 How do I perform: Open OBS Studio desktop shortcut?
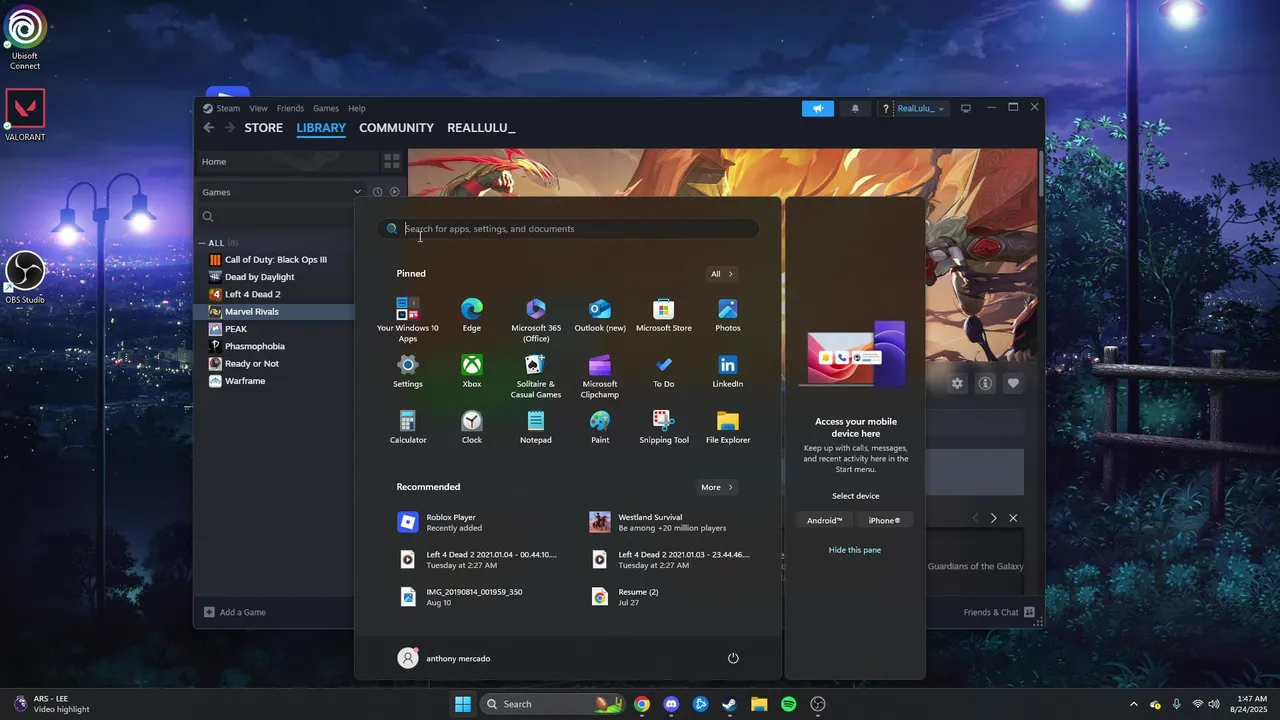click(x=25, y=276)
